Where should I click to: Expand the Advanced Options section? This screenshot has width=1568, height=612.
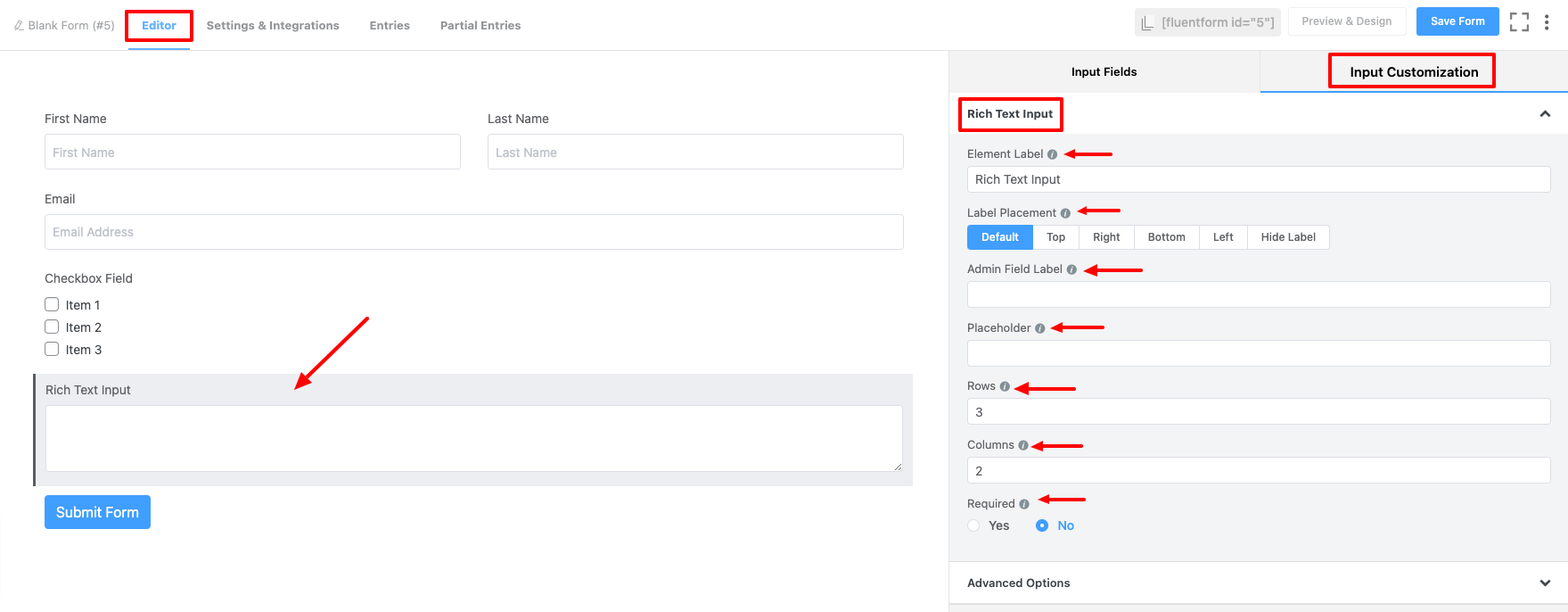tap(1545, 583)
